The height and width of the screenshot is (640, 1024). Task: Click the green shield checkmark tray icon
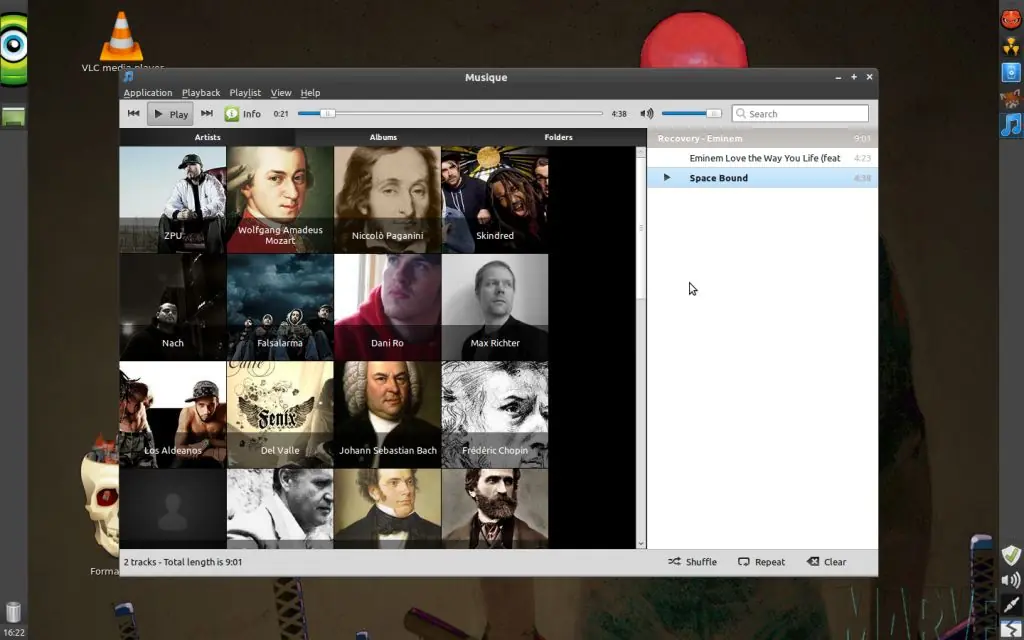[1011, 555]
